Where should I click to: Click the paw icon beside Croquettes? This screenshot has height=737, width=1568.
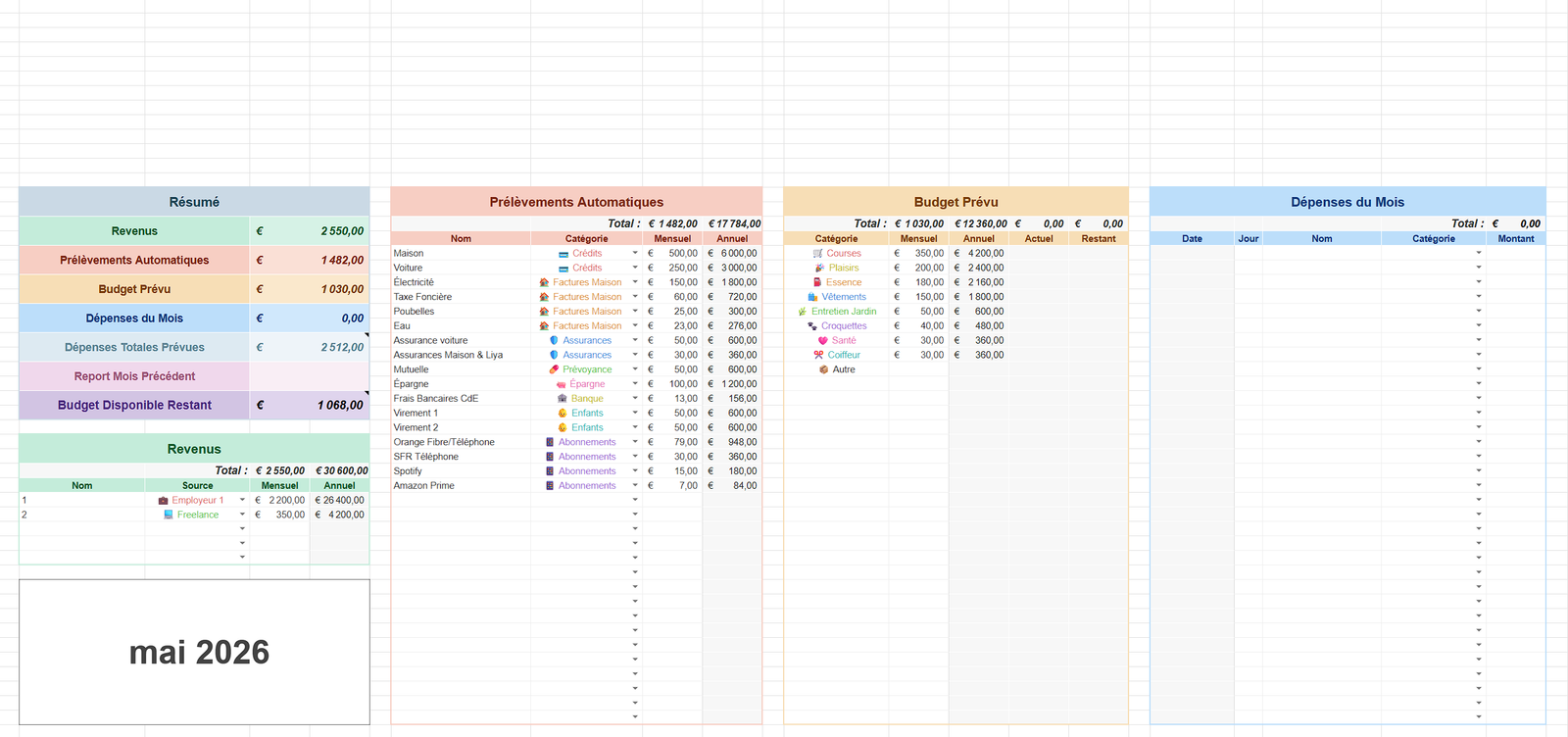[812, 326]
